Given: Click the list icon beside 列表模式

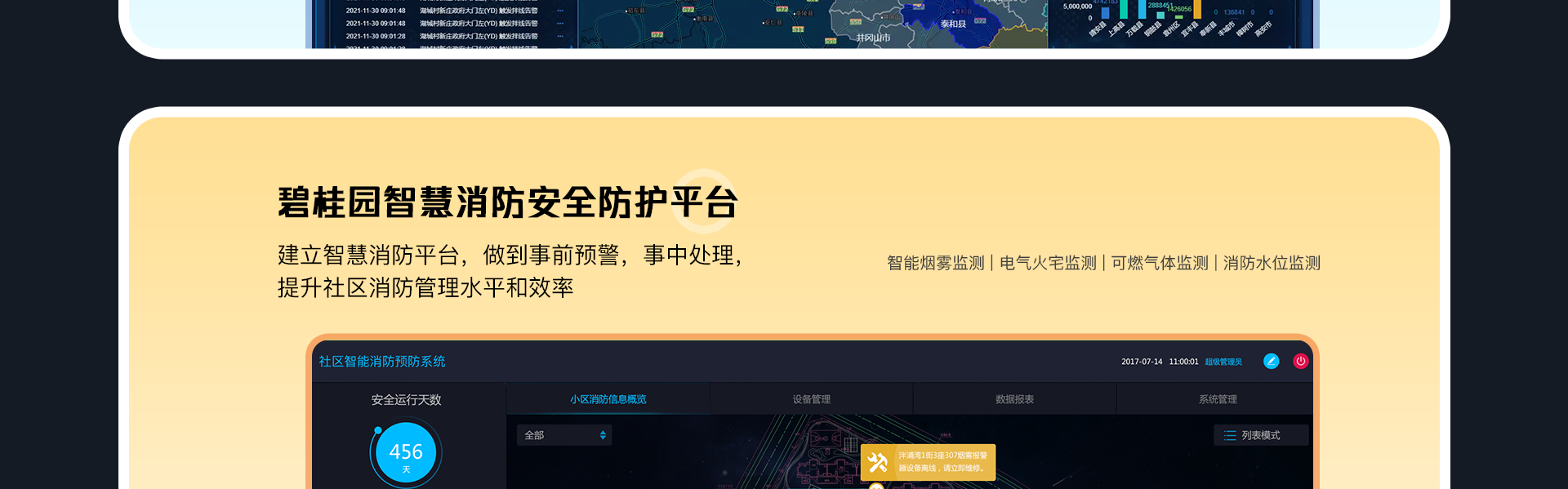Looking at the screenshot, I should point(1230,435).
